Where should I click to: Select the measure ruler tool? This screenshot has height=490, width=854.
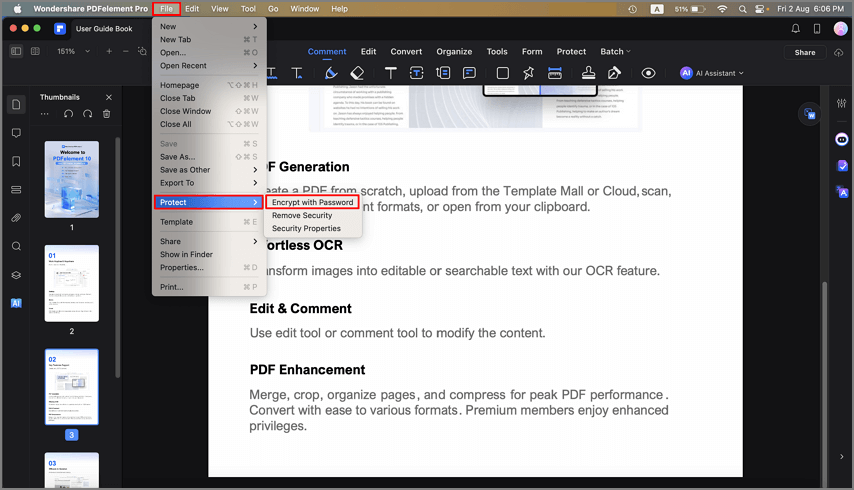point(555,73)
